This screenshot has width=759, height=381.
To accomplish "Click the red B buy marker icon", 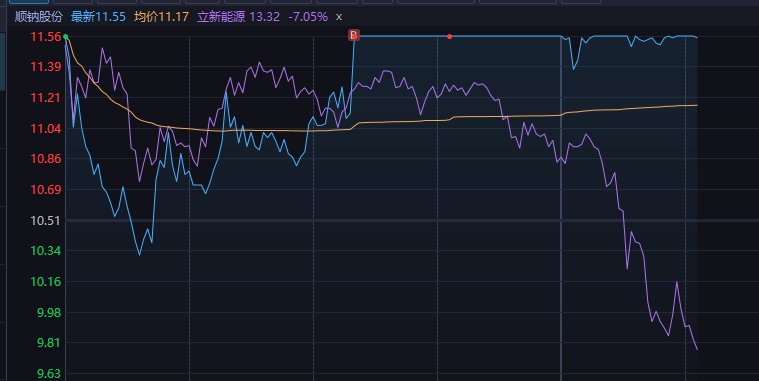I will tap(354, 35).
